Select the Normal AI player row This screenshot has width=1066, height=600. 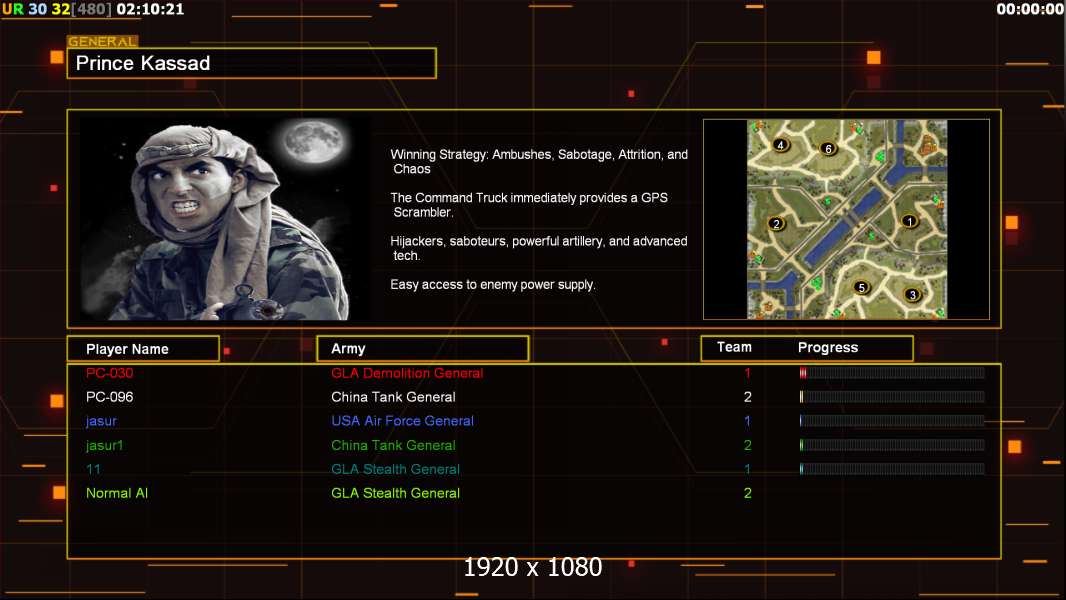click(x=117, y=493)
